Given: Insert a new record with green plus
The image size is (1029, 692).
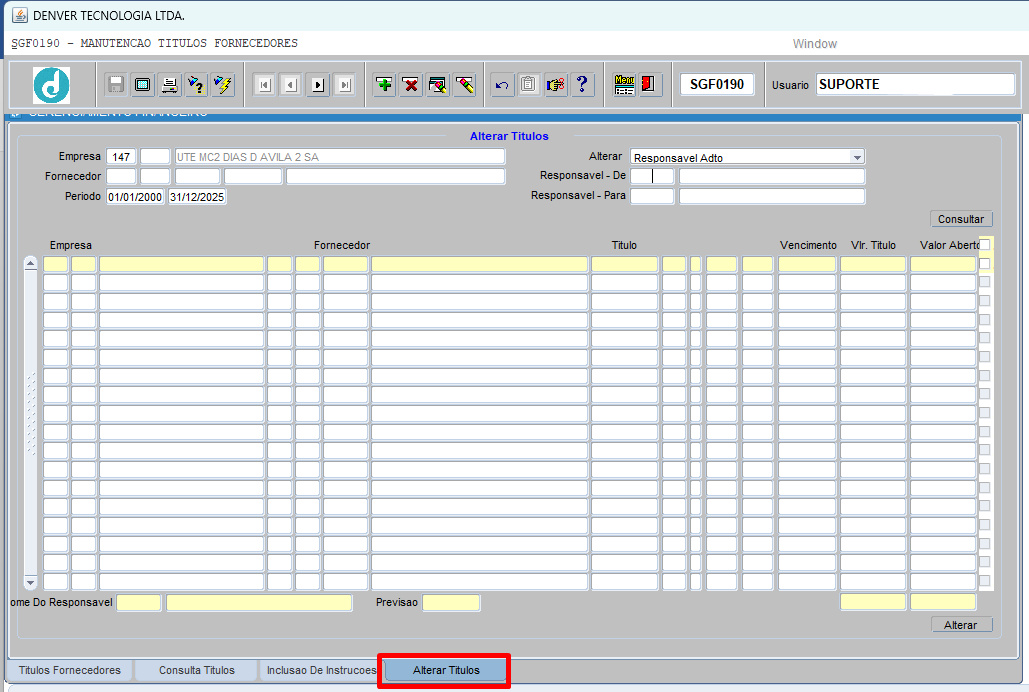Looking at the screenshot, I should pos(384,85).
